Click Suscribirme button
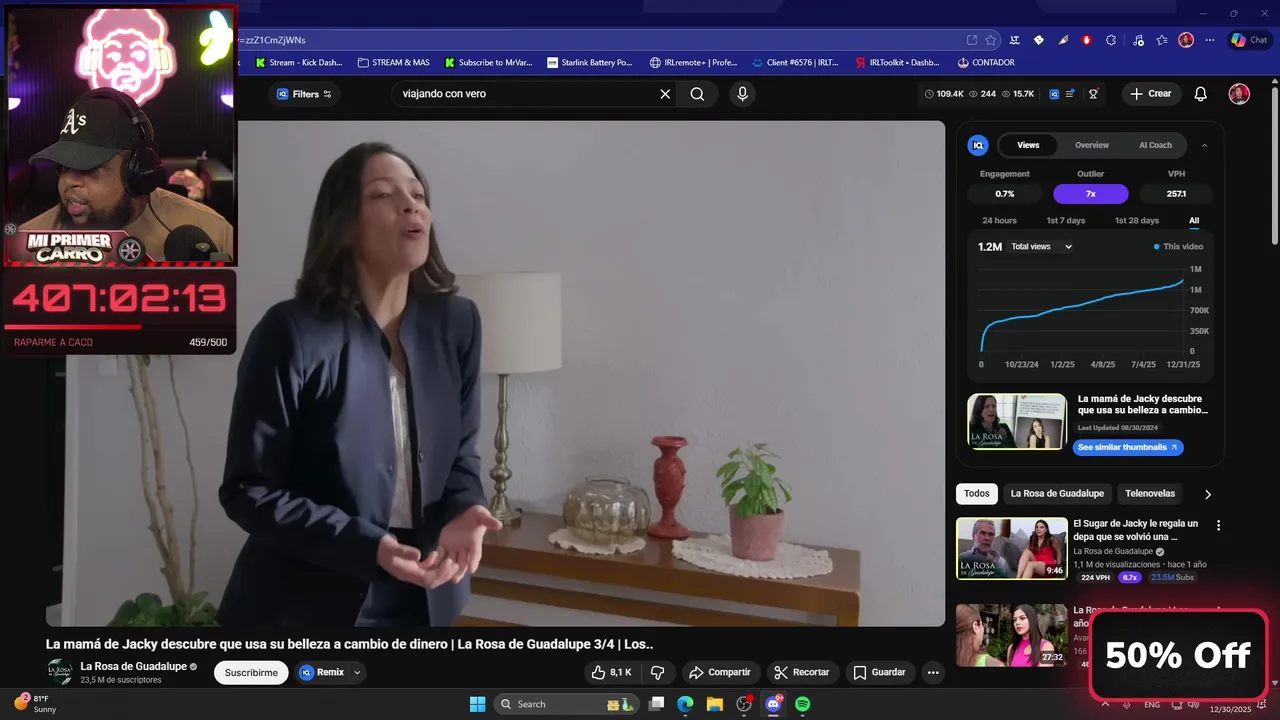 pyautogui.click(x=251, y=673)
